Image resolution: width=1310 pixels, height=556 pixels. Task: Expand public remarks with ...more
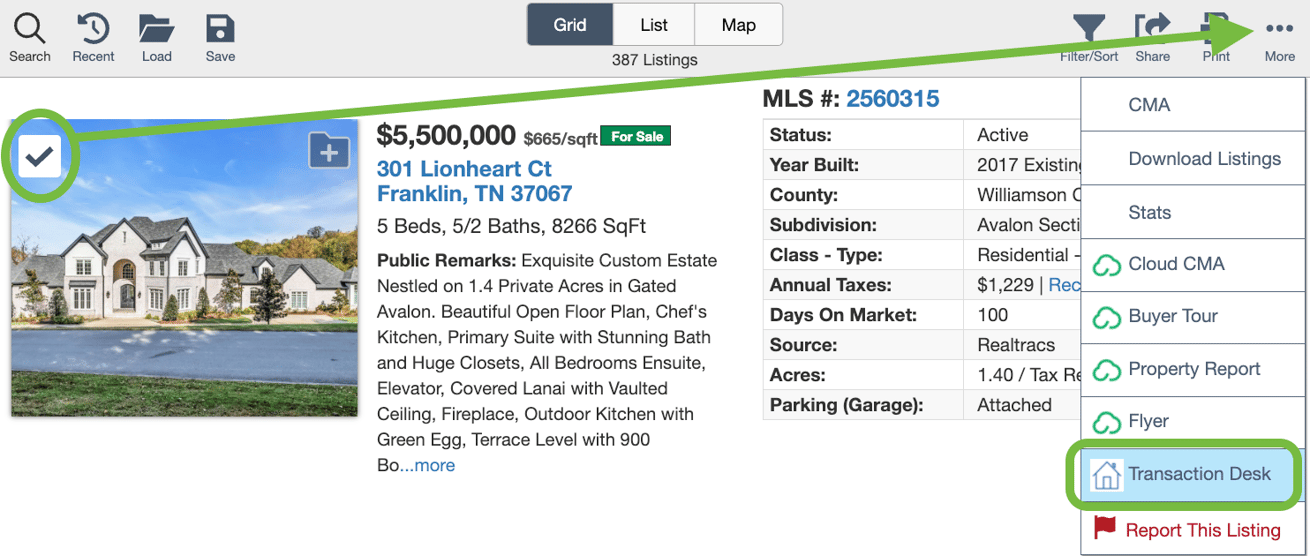[428, 465]
